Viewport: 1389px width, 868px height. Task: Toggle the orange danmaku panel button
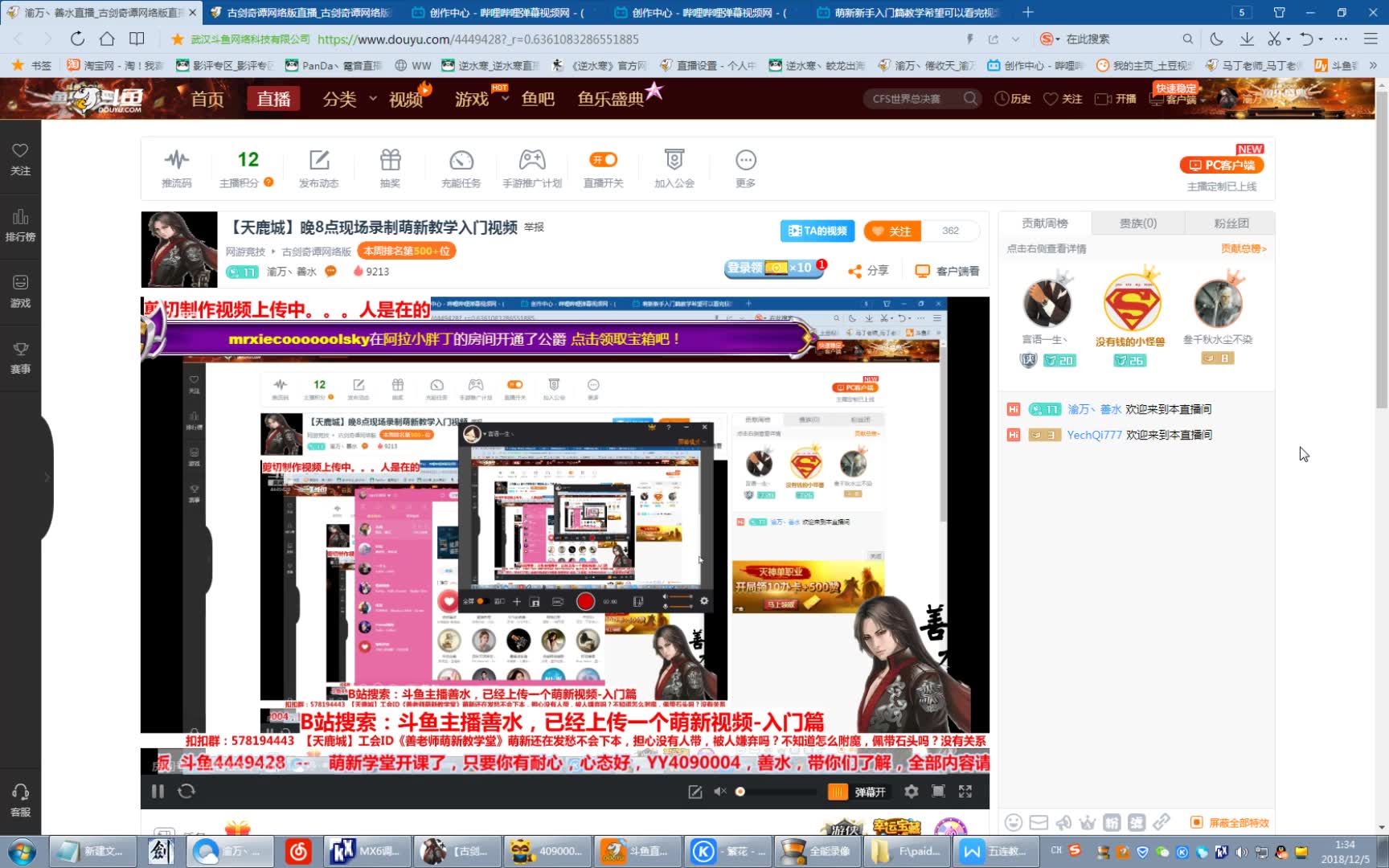click(x=838, y=792)
